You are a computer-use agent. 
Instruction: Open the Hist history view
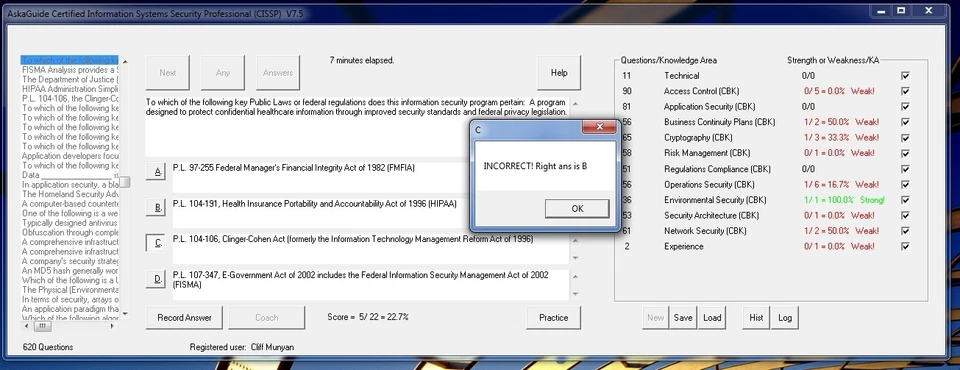tap(756, 317)
